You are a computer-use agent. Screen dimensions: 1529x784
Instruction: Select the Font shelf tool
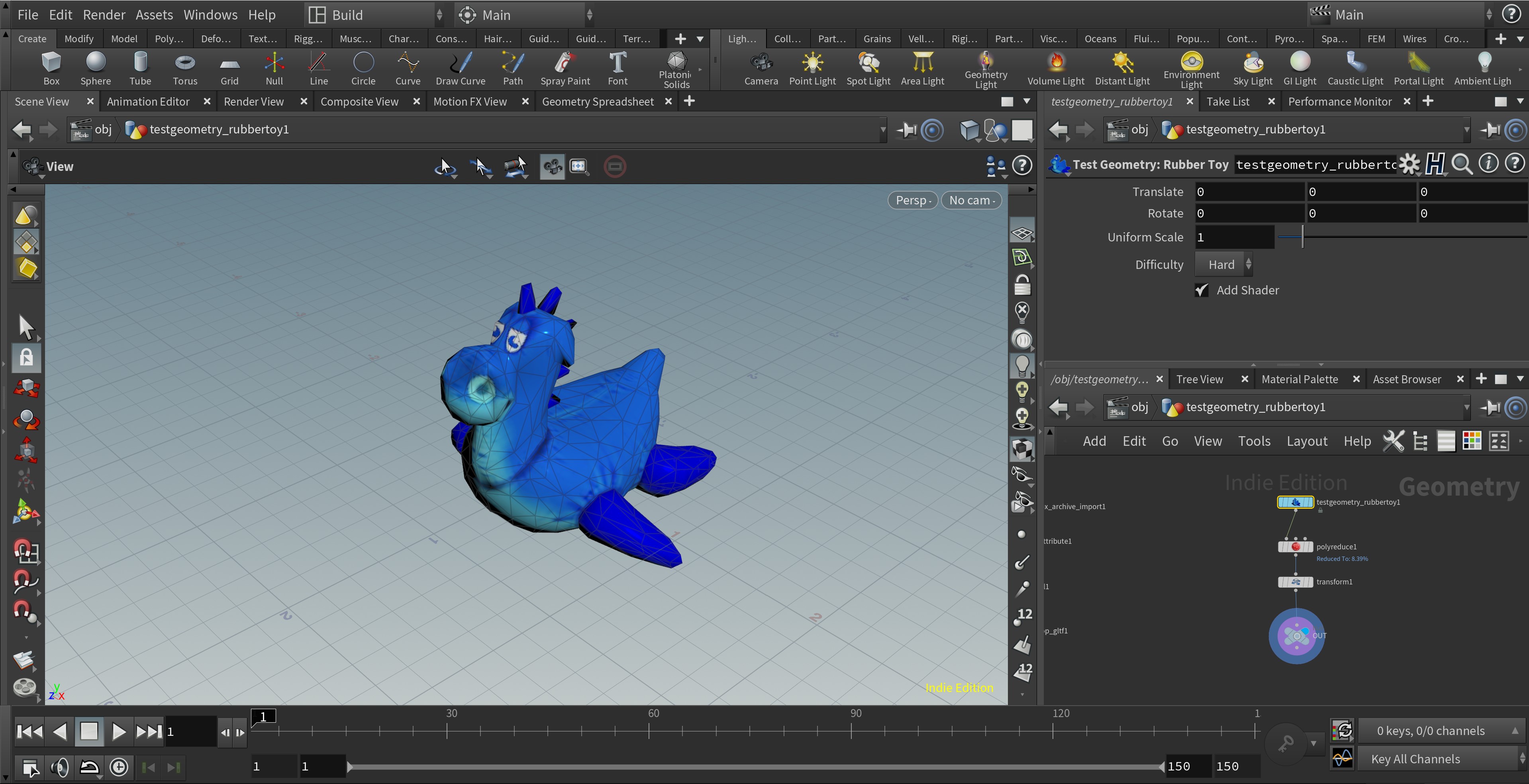point(617,68)
